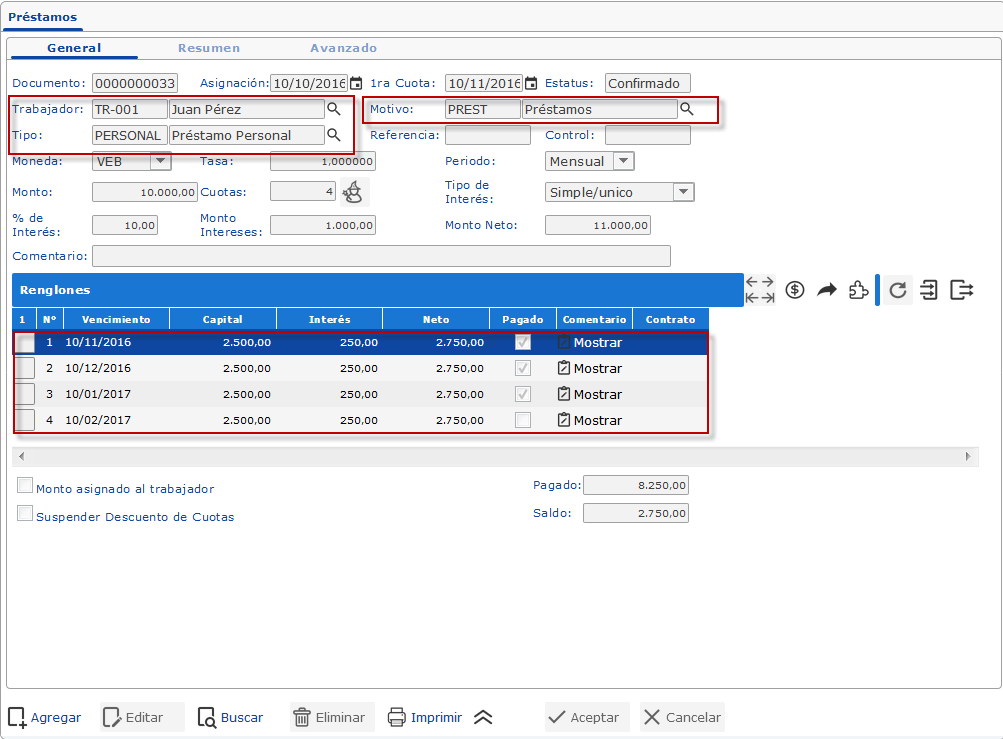Check the Pagado box for installment 4
This screenshot has height=739, width=1003.
522,420
